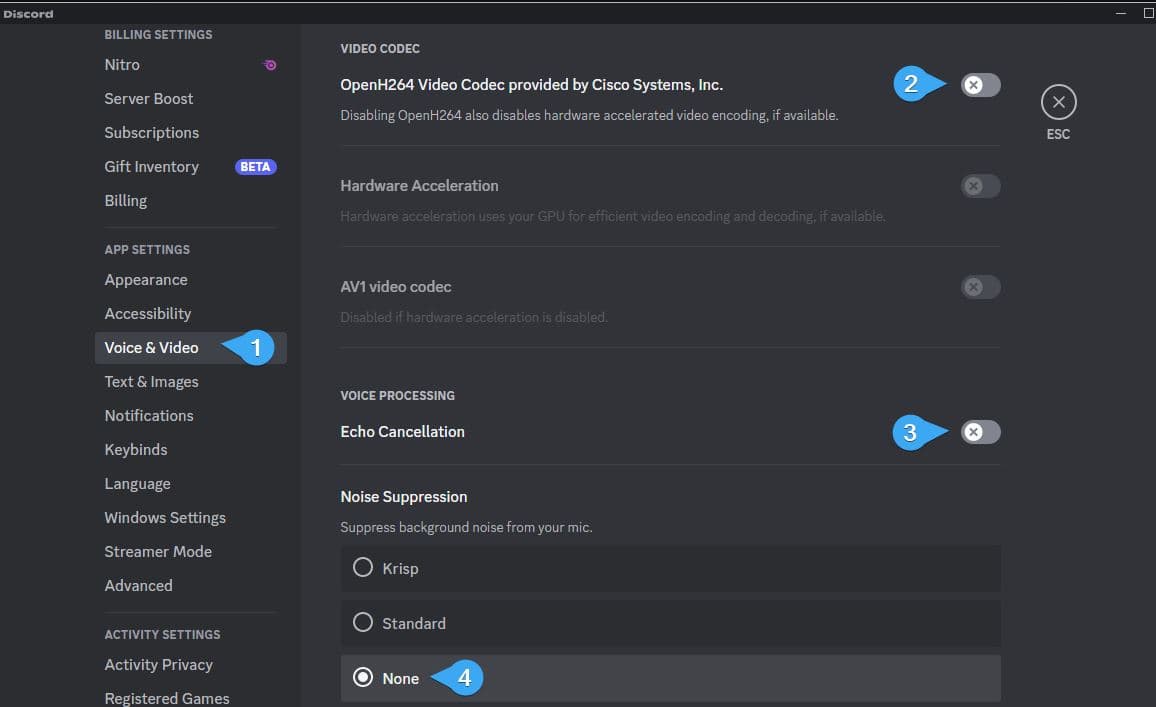
Task: Toggle the Hardware Acceleration switch
Action: pos(980,186)
